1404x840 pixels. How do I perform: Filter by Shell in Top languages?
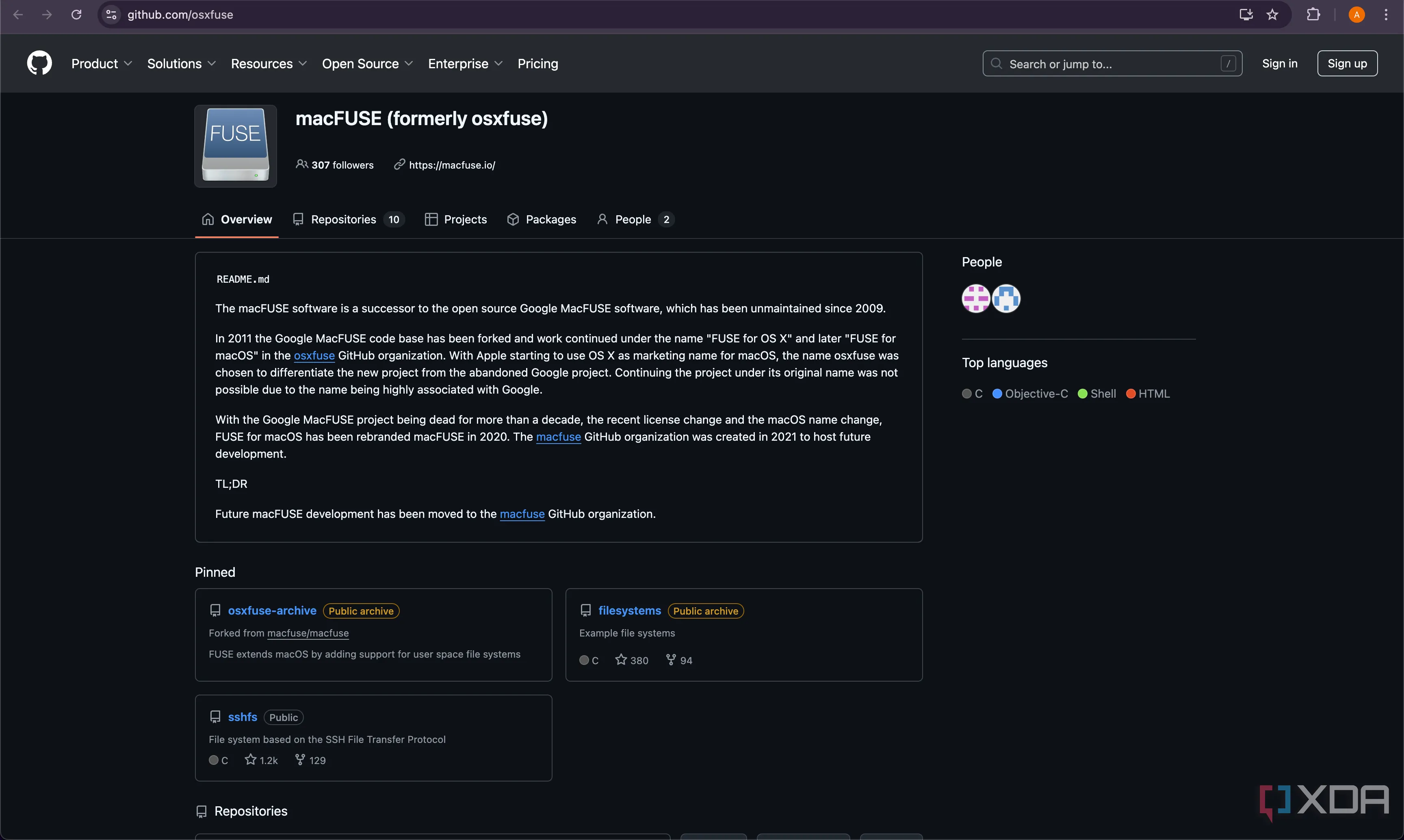pos(1097,394)
